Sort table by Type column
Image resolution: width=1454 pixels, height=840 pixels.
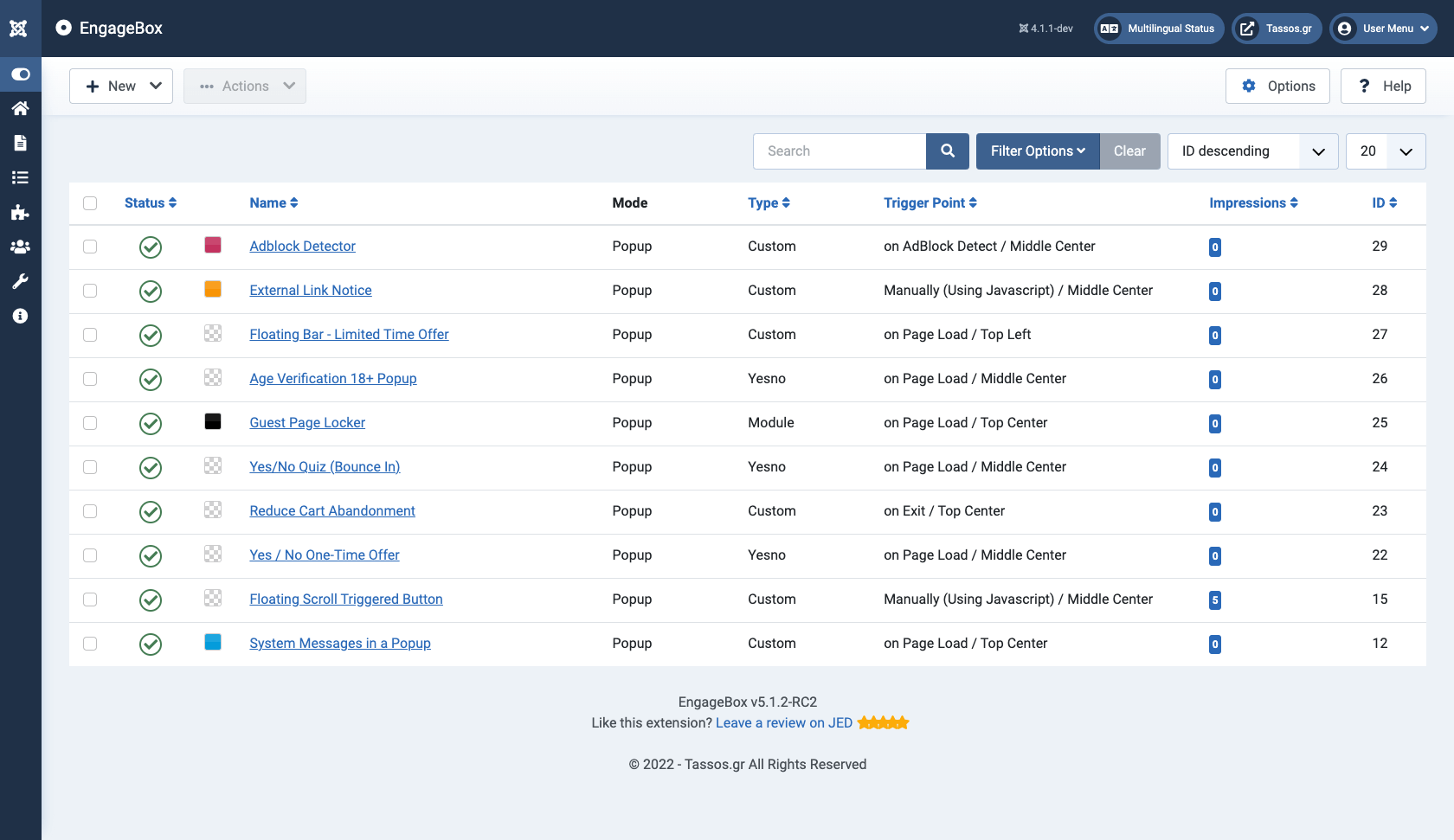click(769, 203)
